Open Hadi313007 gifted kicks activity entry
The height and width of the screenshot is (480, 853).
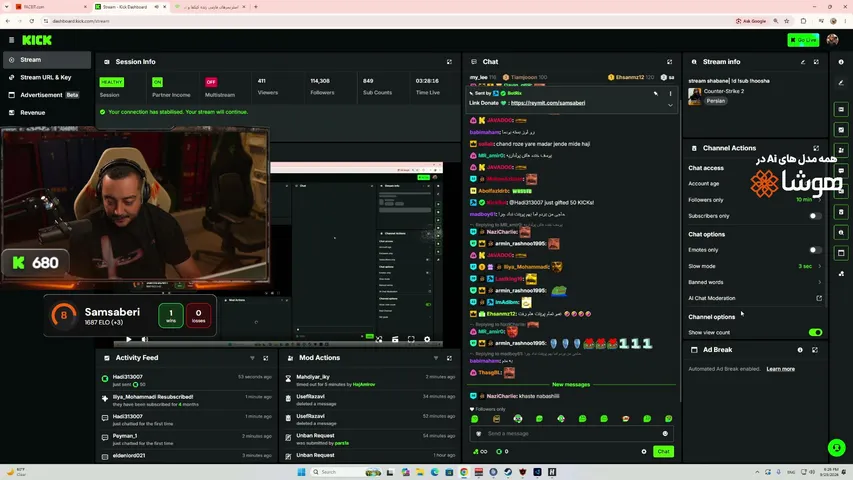(186, 380)
